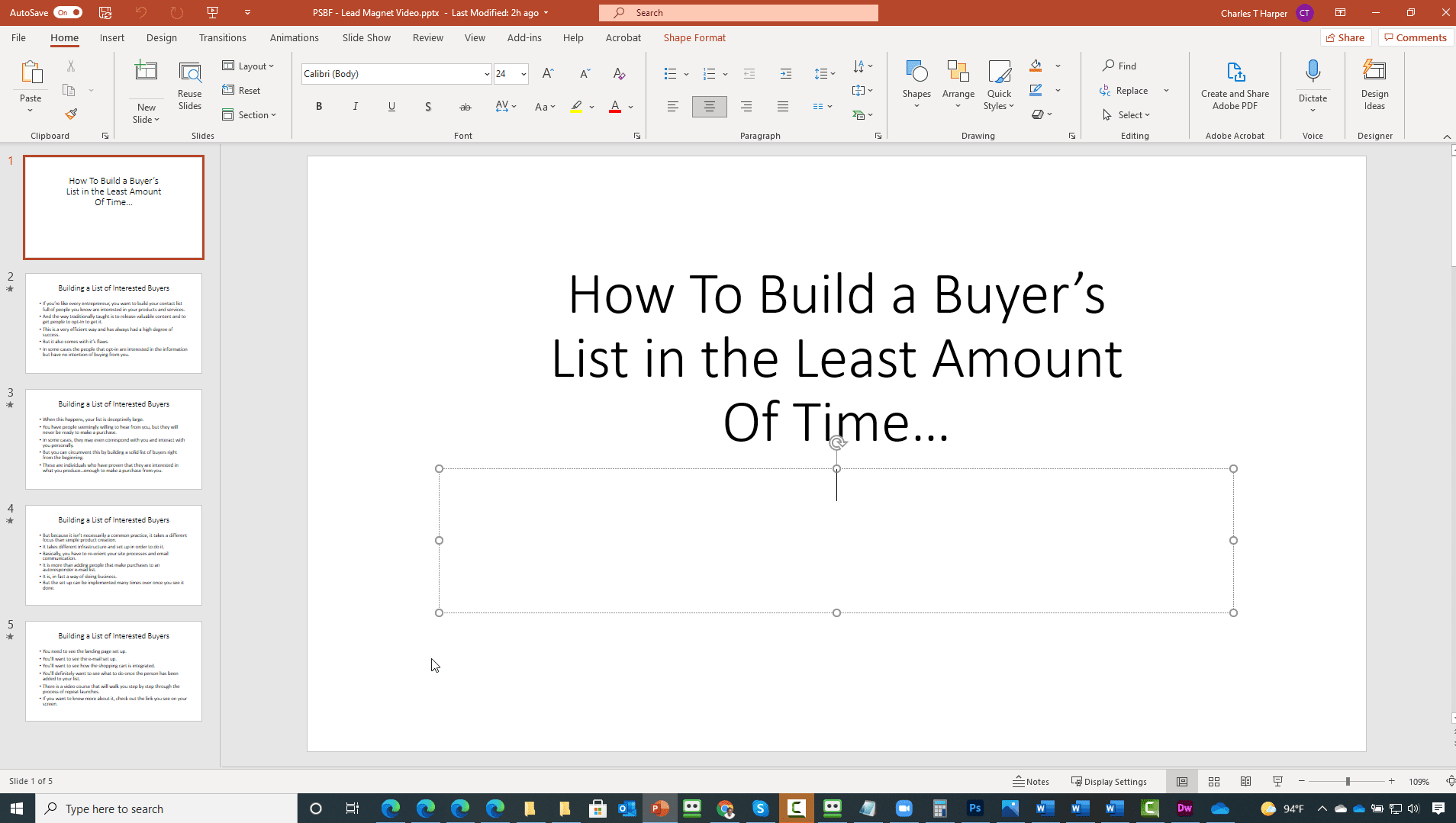Open Quick Styles gallery

999,85
